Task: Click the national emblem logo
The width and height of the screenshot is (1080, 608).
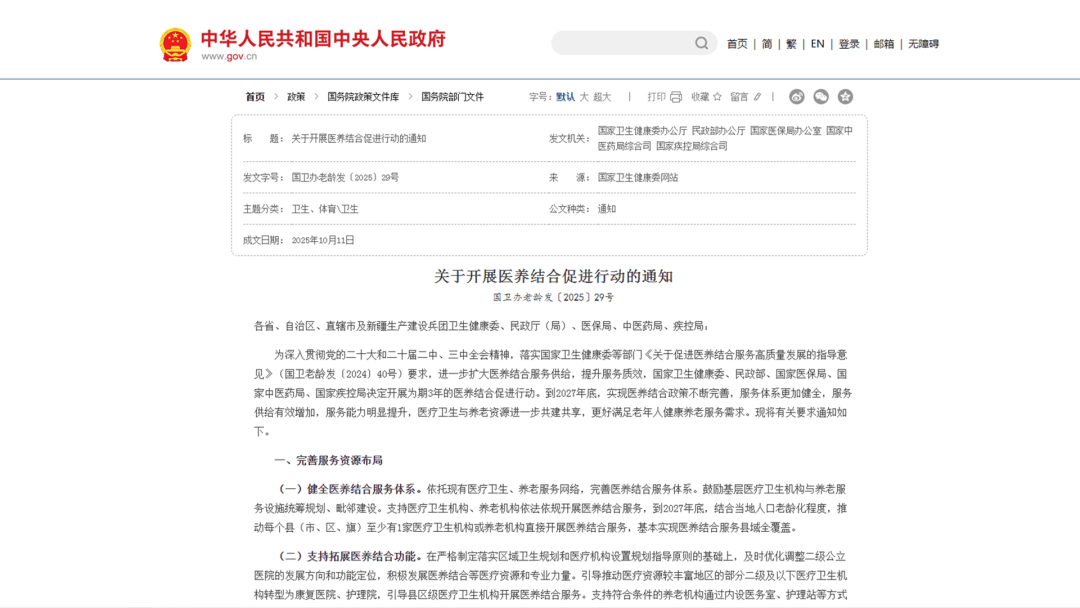Action: click(175, 44)
